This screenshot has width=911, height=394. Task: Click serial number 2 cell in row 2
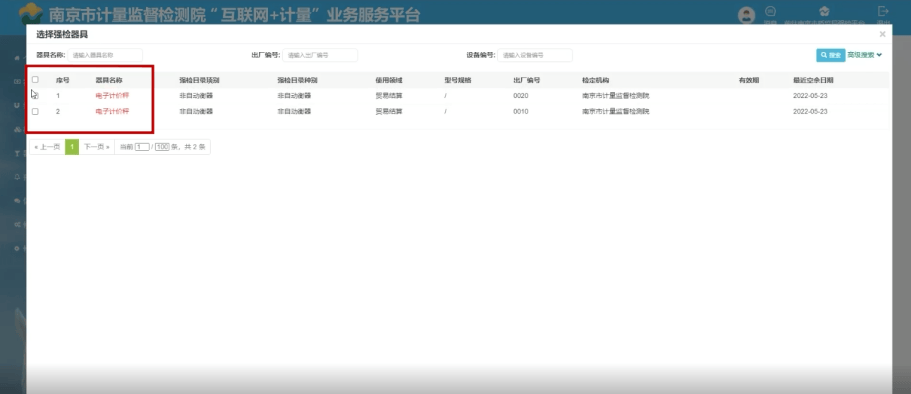coord(58,111)
